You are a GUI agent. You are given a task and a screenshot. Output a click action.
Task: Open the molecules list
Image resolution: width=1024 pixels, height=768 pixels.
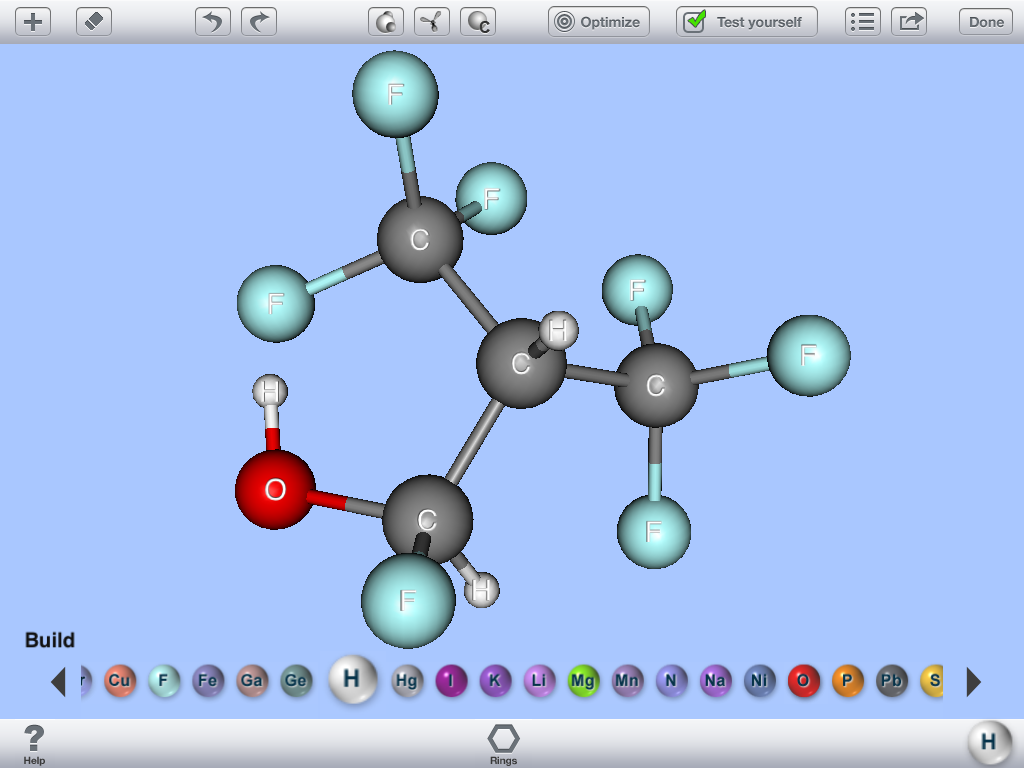click(x=862, y=21)
